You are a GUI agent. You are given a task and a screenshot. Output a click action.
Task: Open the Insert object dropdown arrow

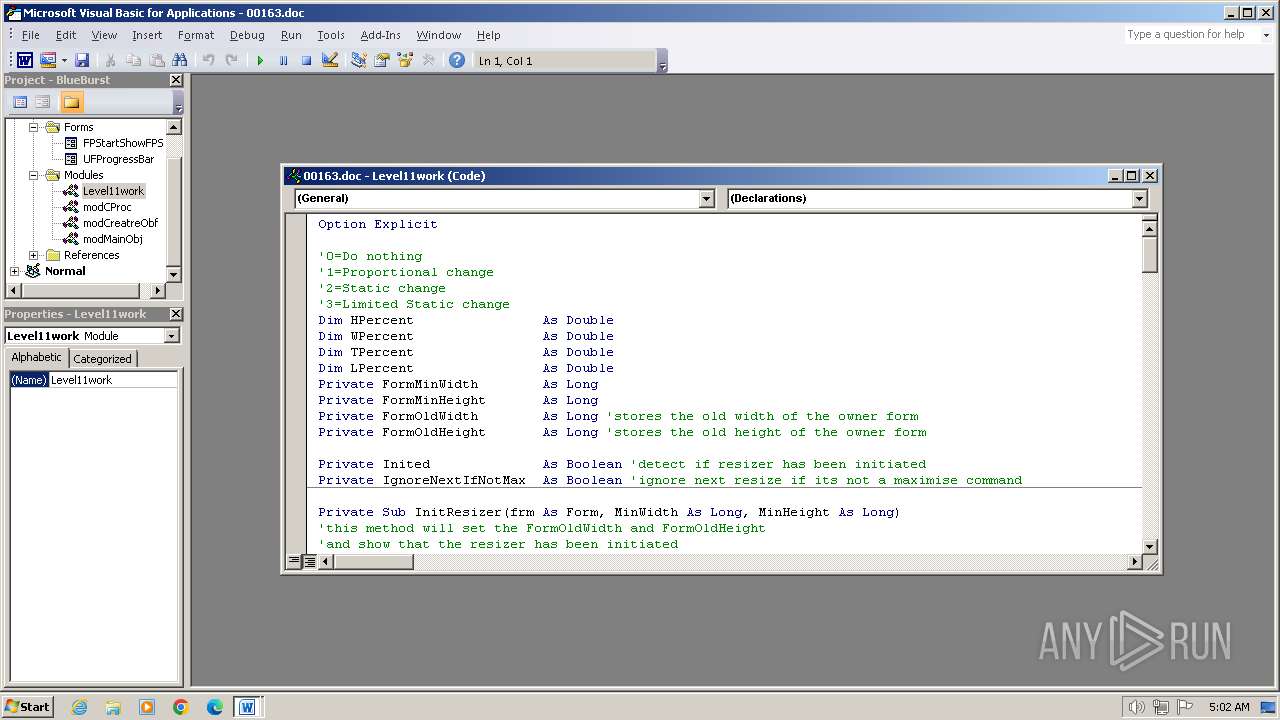64,61
